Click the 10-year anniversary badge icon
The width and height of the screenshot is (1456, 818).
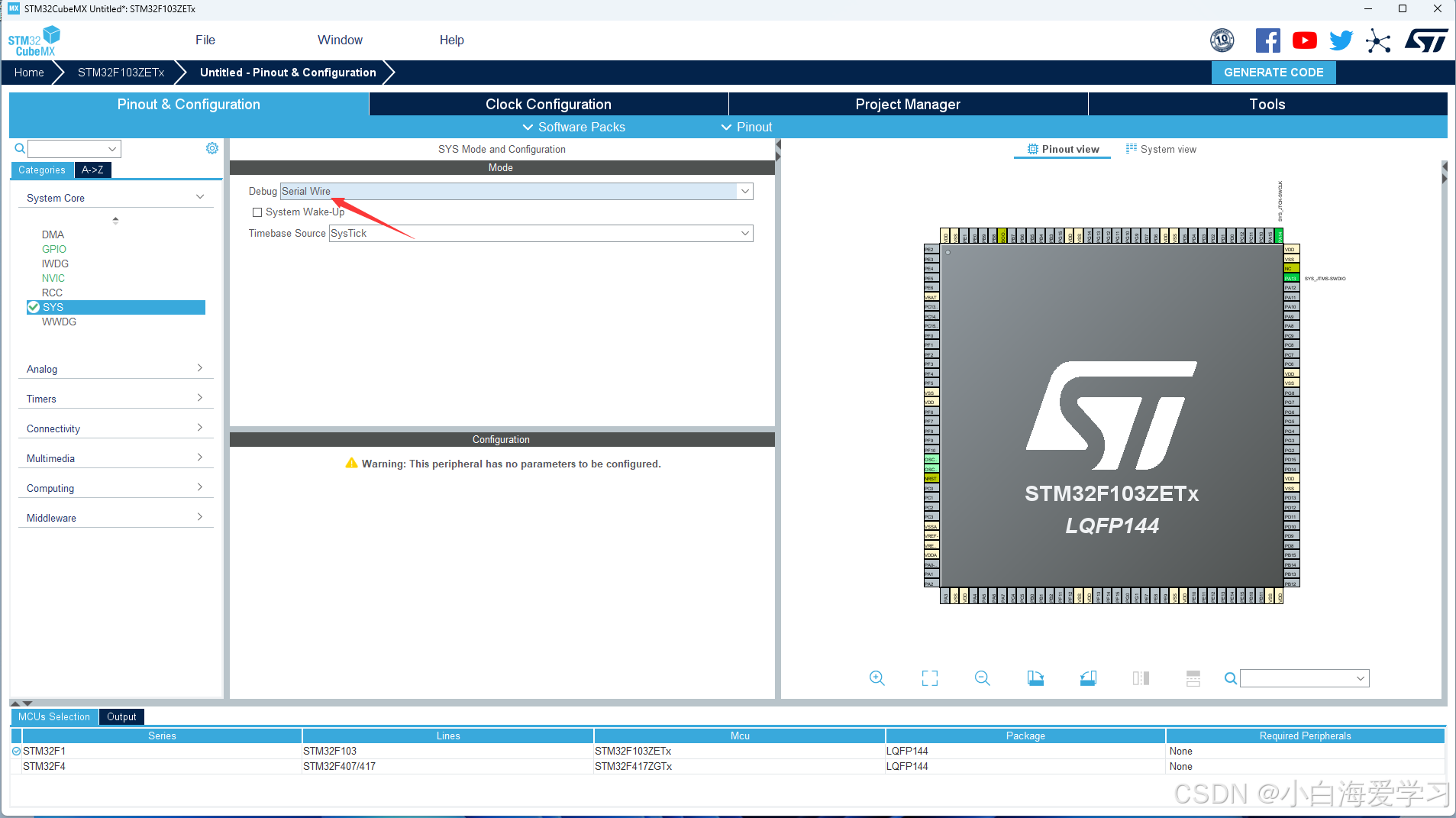1222,40
